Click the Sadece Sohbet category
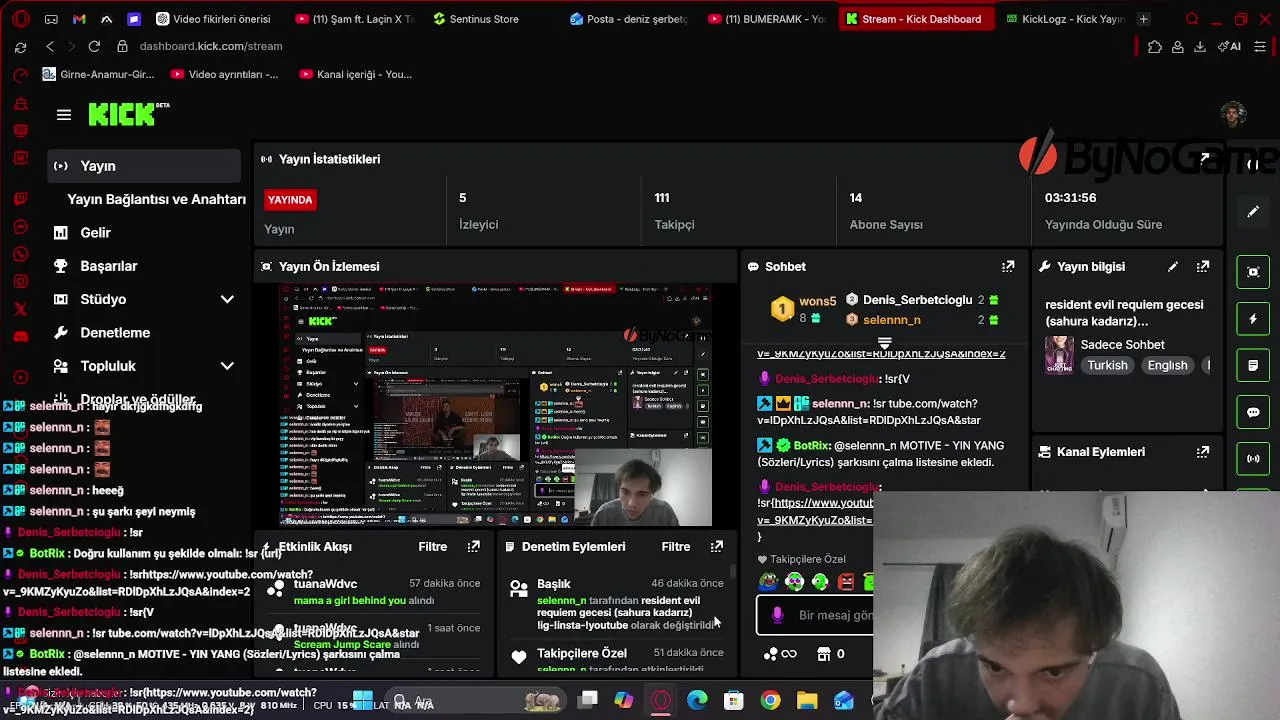The width and height of the screenshot is (1280, 720). tap(1122, 345)
